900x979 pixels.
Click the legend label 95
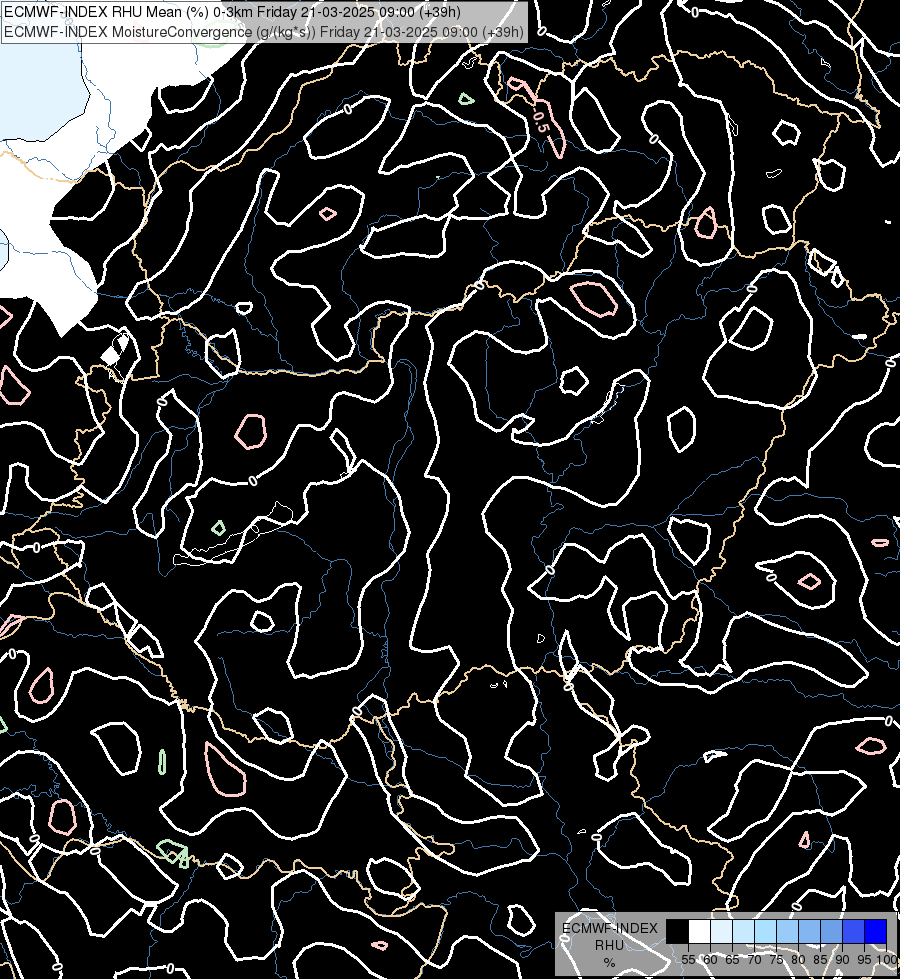pyautogui.click(x=864, y=960)
